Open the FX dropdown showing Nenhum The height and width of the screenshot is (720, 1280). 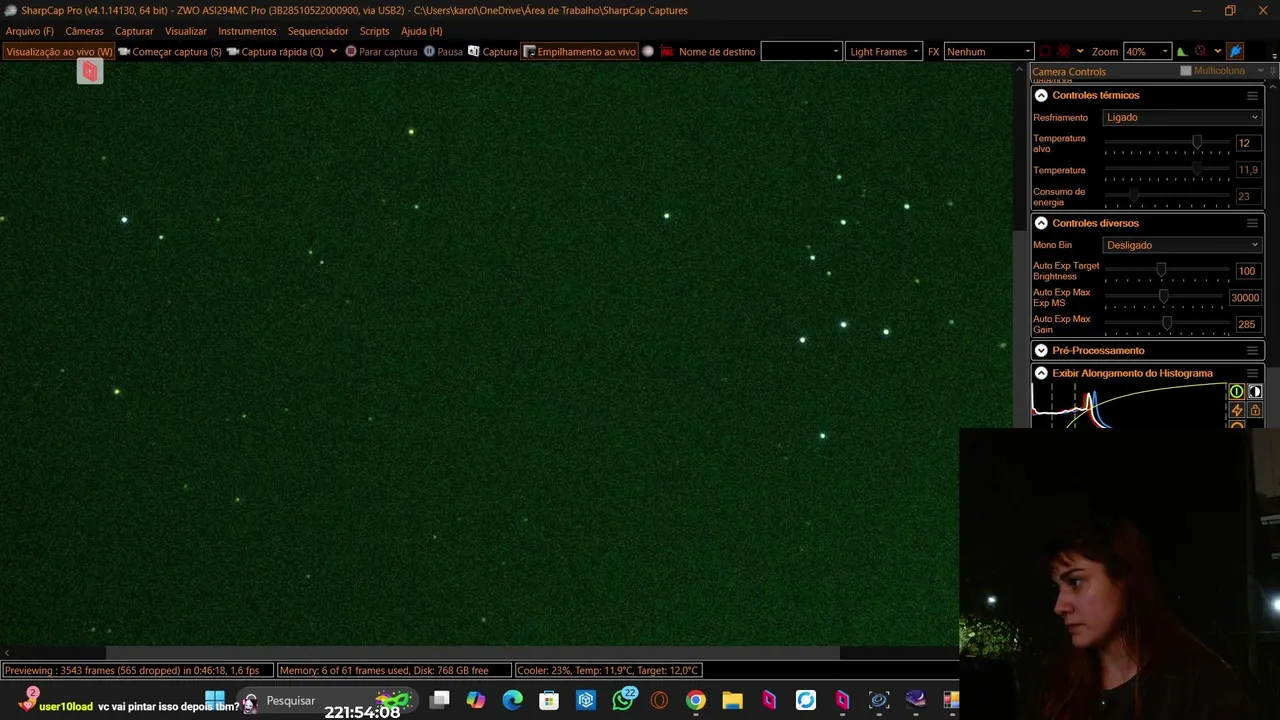point(988,51)
